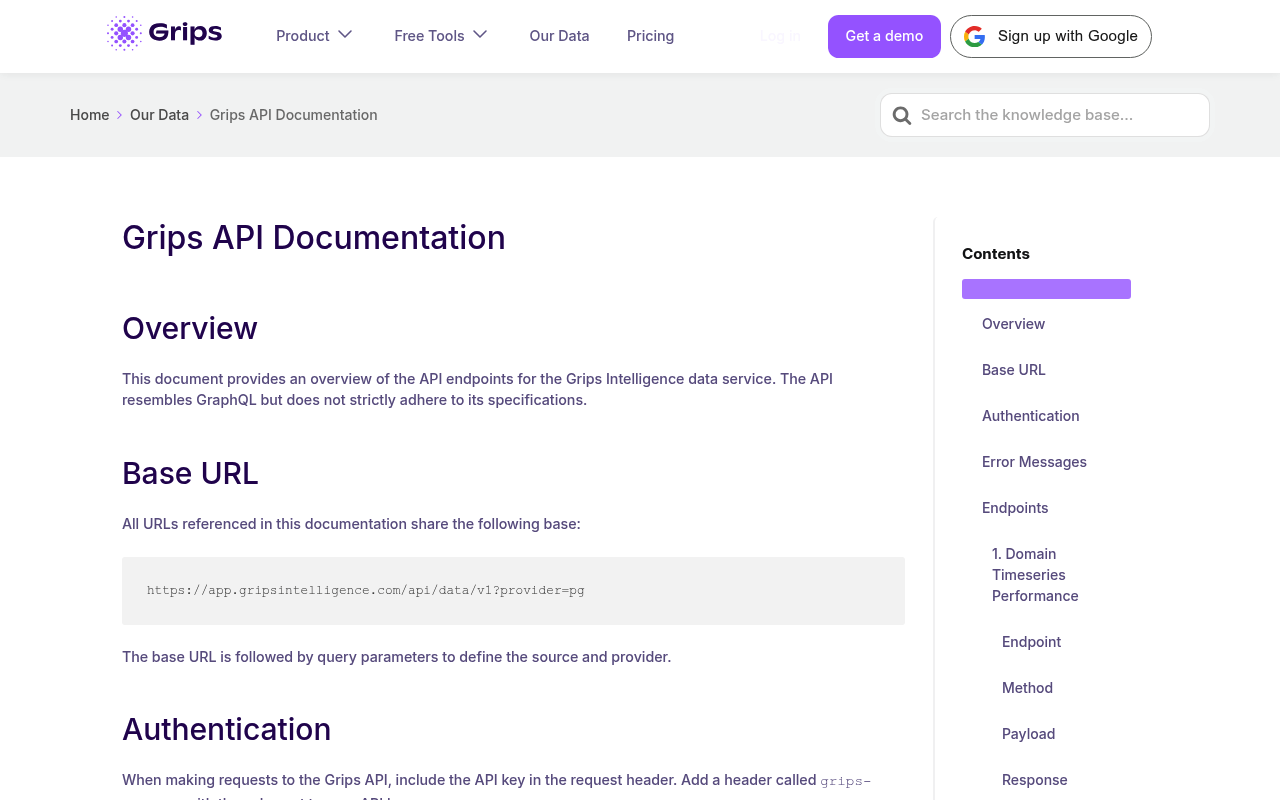Expand the Product menu chevron
Screen dimensions: 1280x800
tap(345, 35)
